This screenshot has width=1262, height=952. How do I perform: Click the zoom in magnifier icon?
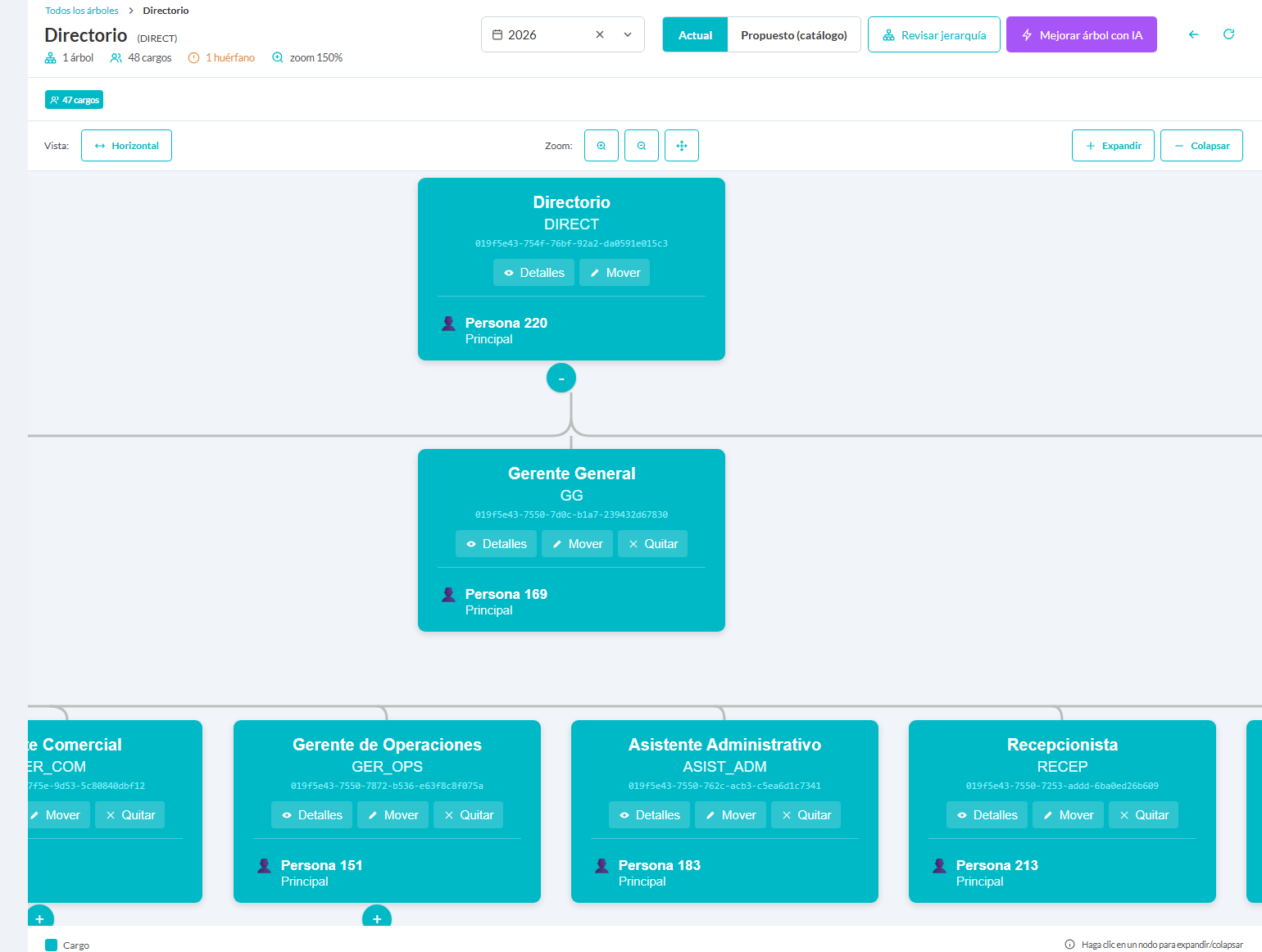601,146
